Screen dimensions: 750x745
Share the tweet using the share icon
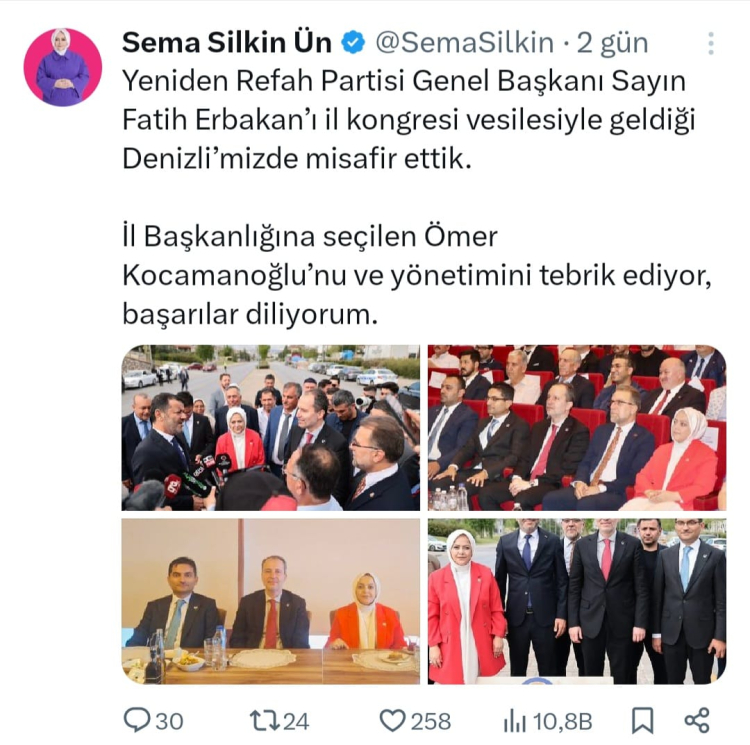pos(697,721)
